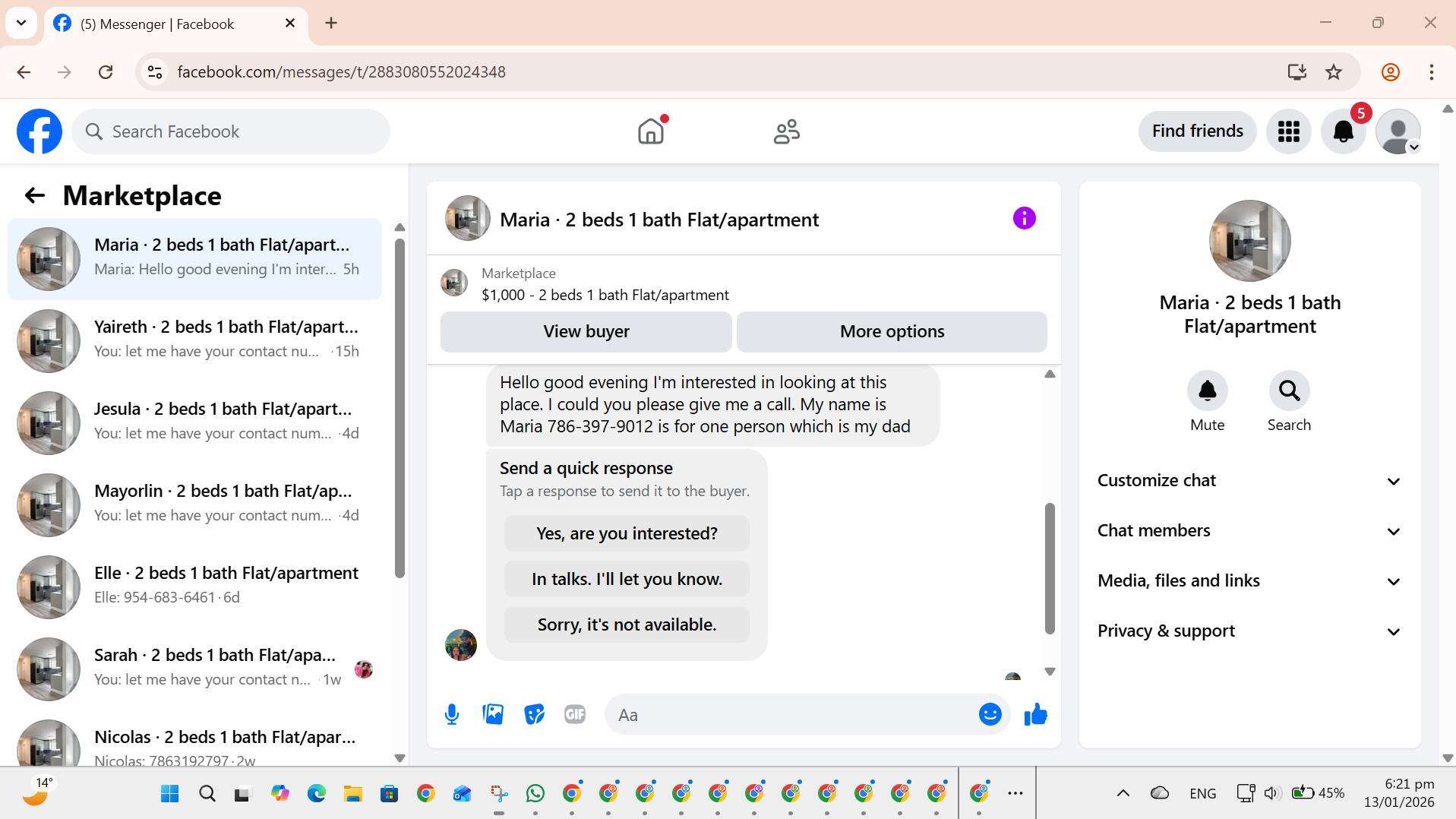Image resolution: width=1456 pixels, height=819 pixels.
Task: Open taskbar overflow three dots
Action: point(1015,794)
